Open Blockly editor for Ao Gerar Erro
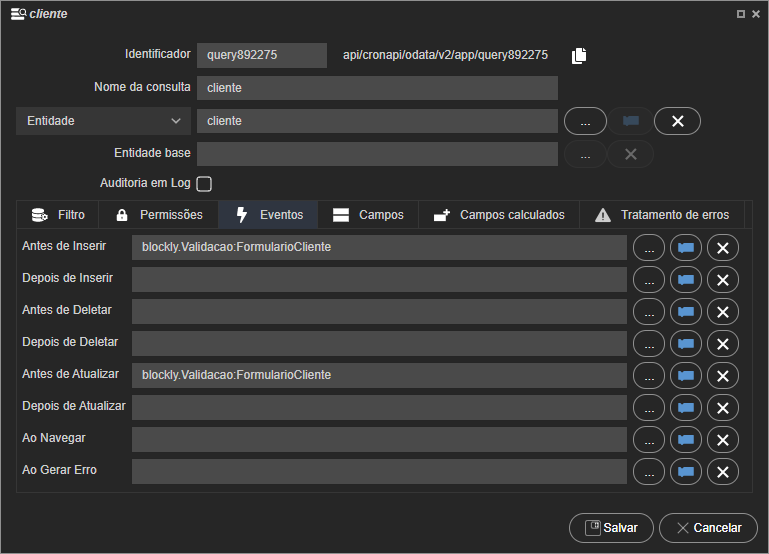The height and width of the screenshot is (554, 769). click(x=686, y=472)
